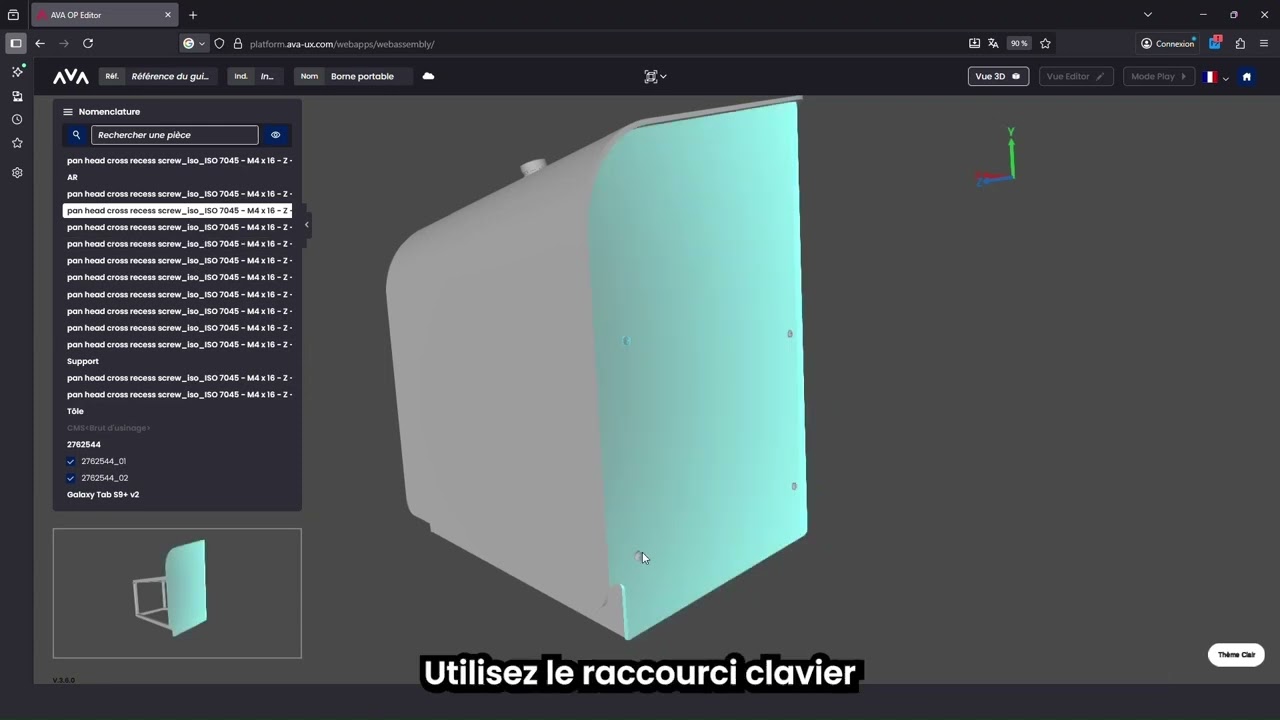Click the translate page icon
1280x720 pixels.
993,43
